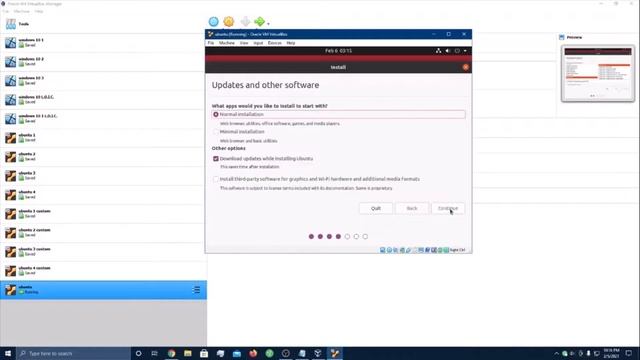This screenshot has width=640, height=360.
Task: Select the 'ubuntu 4' virtual machine
Action: pos(103,195)
